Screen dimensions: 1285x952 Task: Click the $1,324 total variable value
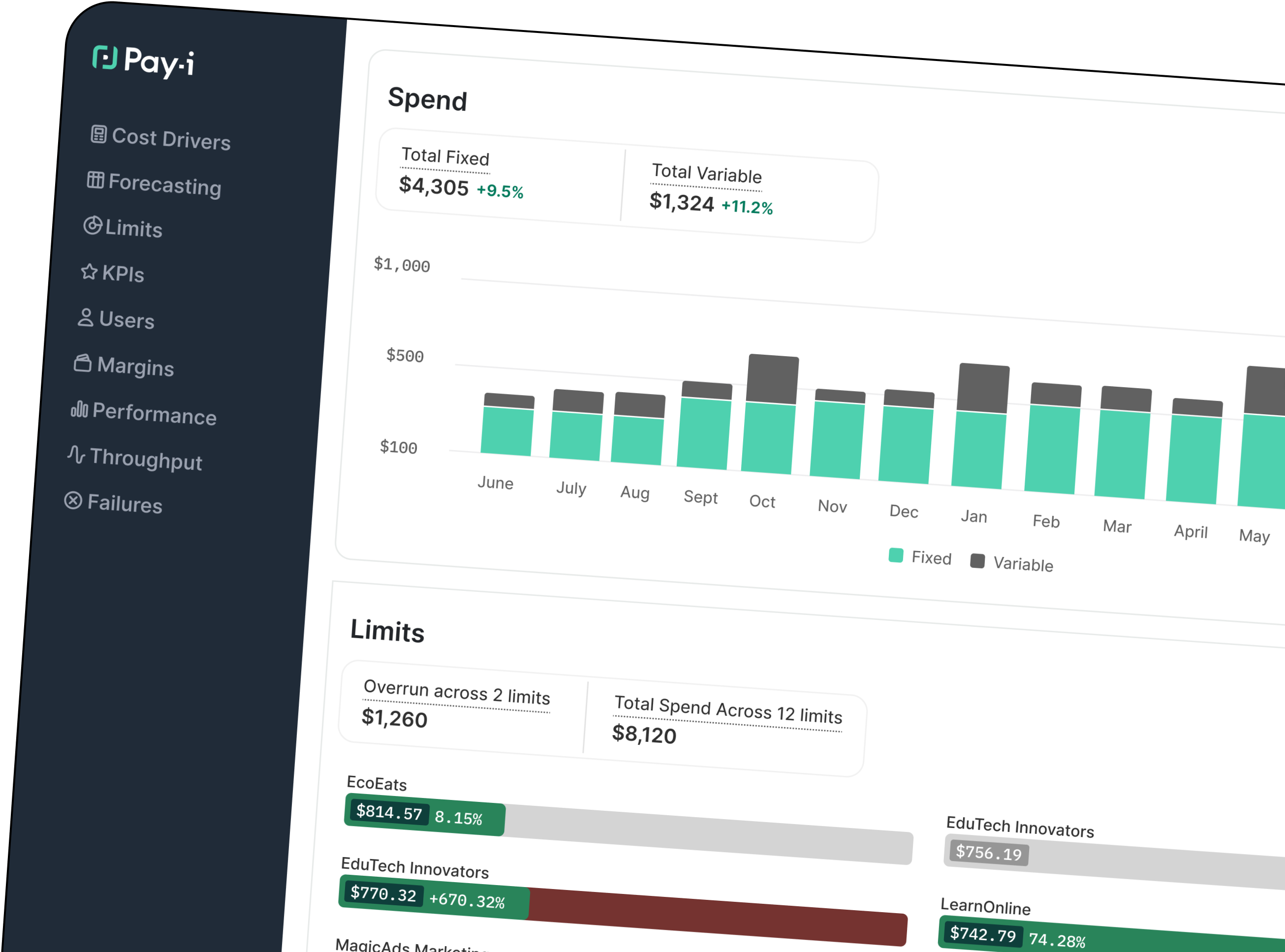pyautogui.click(x=682, y=202)
